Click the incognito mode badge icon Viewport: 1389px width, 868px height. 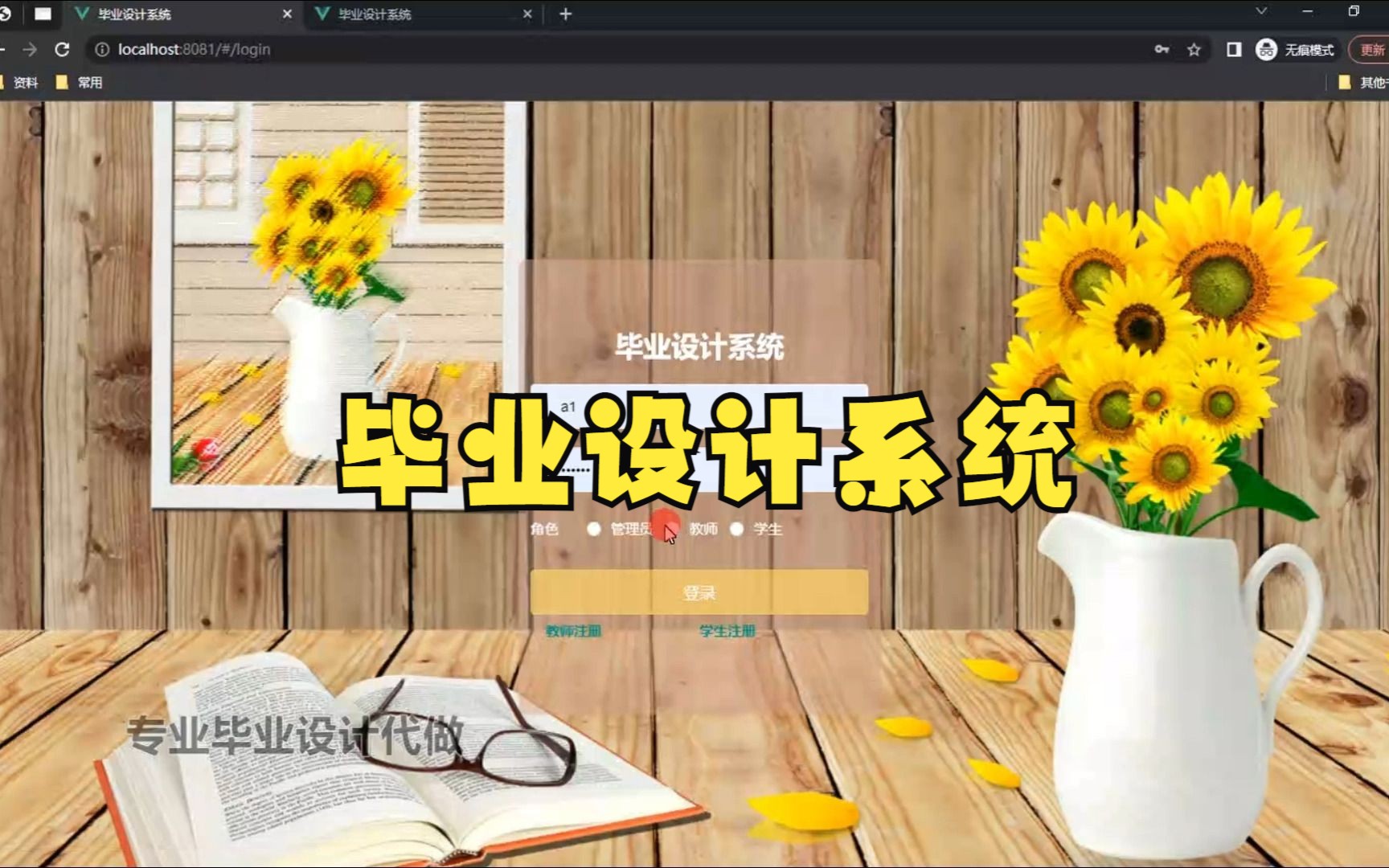click(1266, 49)
